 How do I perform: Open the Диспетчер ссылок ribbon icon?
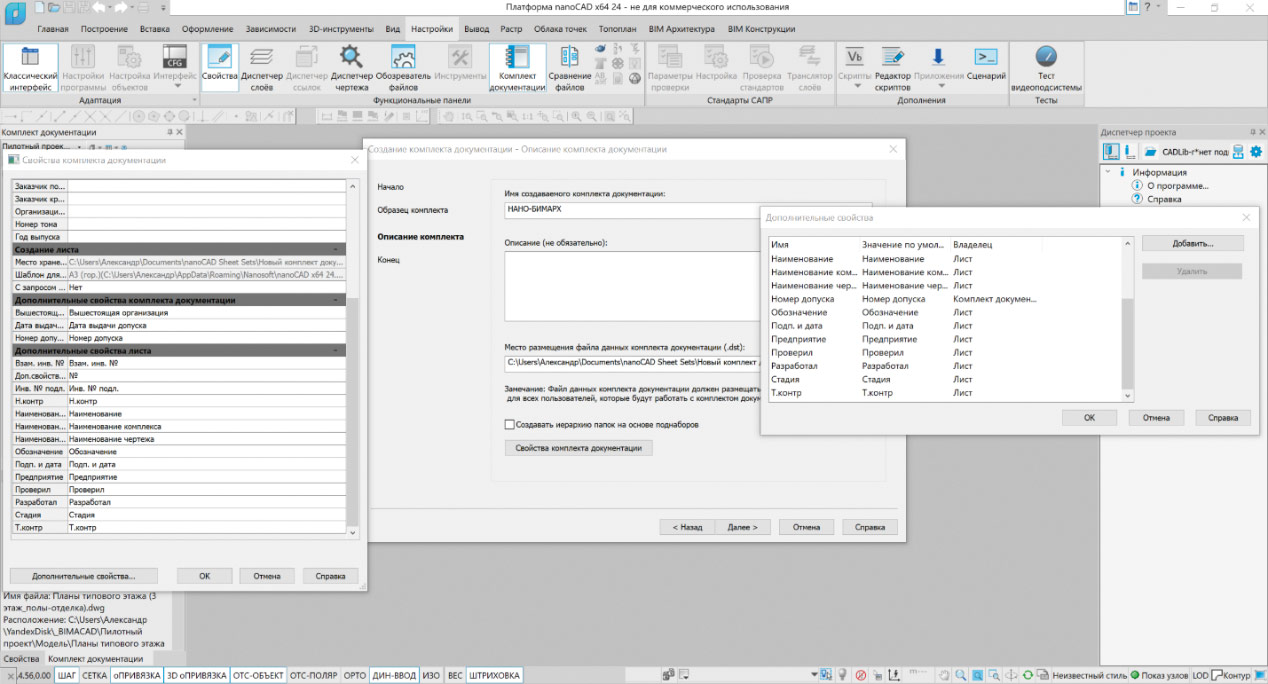(307, 68)
